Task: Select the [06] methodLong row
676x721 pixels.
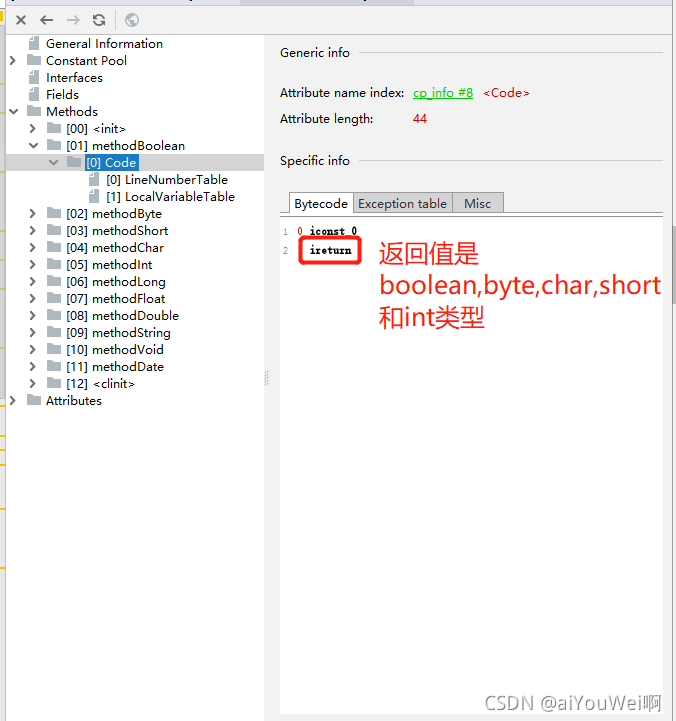Action: [x=116, y=282]
